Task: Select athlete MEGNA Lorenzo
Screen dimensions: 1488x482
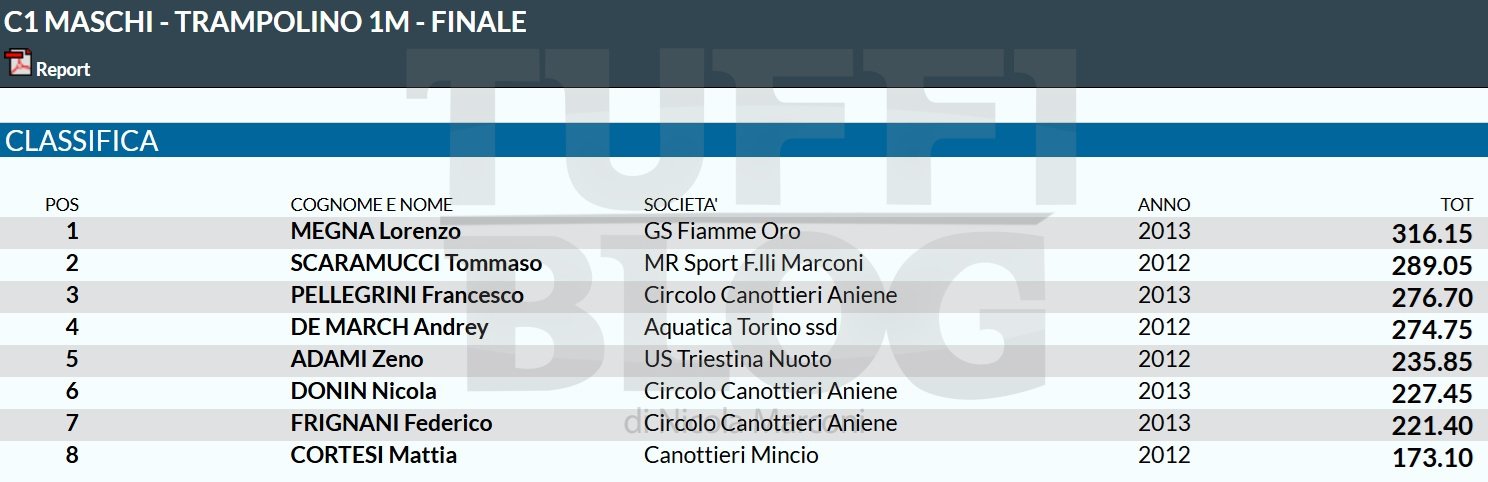Action: click(375, 231)
